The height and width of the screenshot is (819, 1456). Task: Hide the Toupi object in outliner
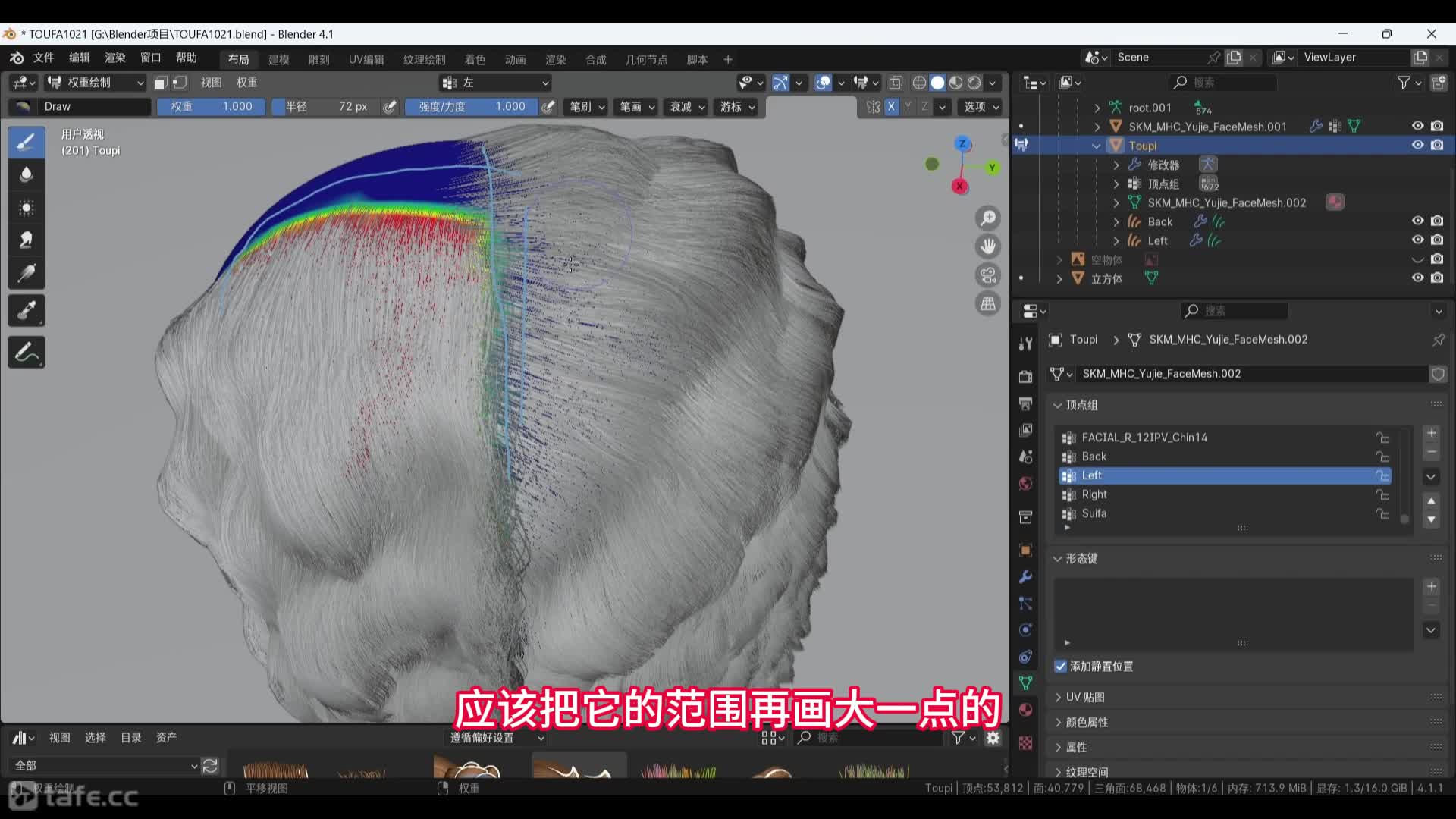coord(1417,145)
